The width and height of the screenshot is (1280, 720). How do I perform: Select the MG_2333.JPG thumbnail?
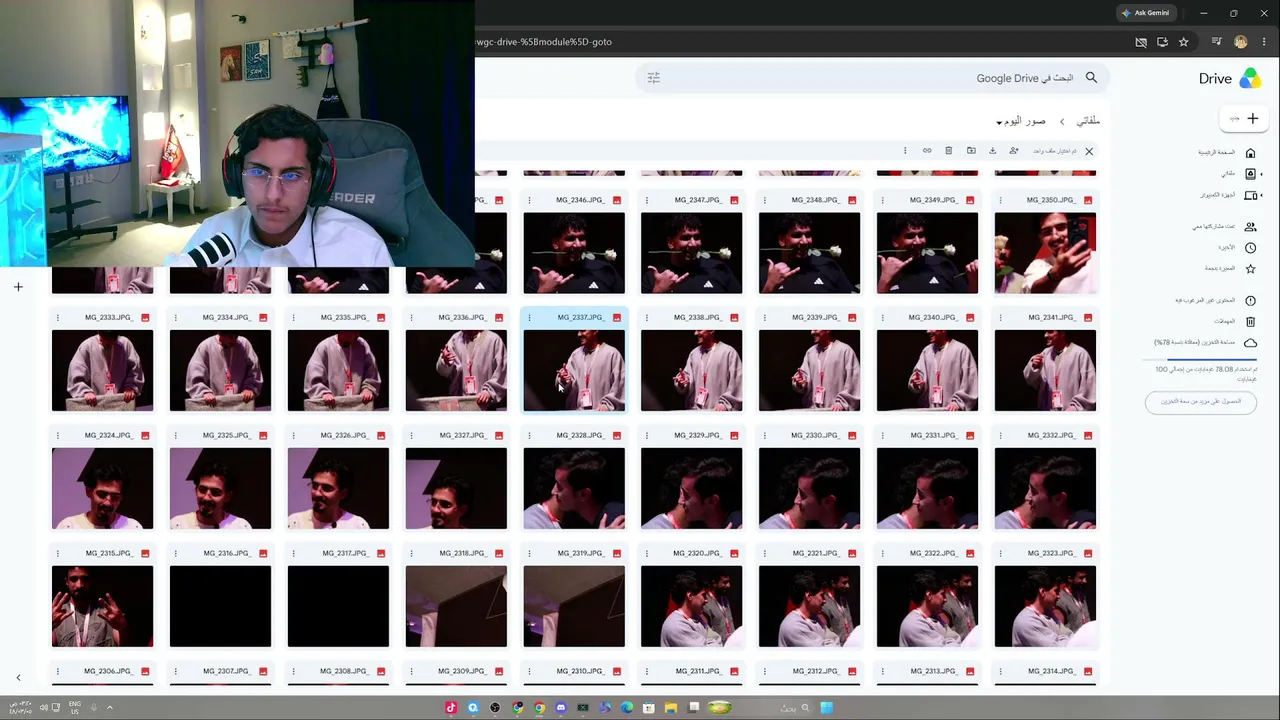[102, 371]
